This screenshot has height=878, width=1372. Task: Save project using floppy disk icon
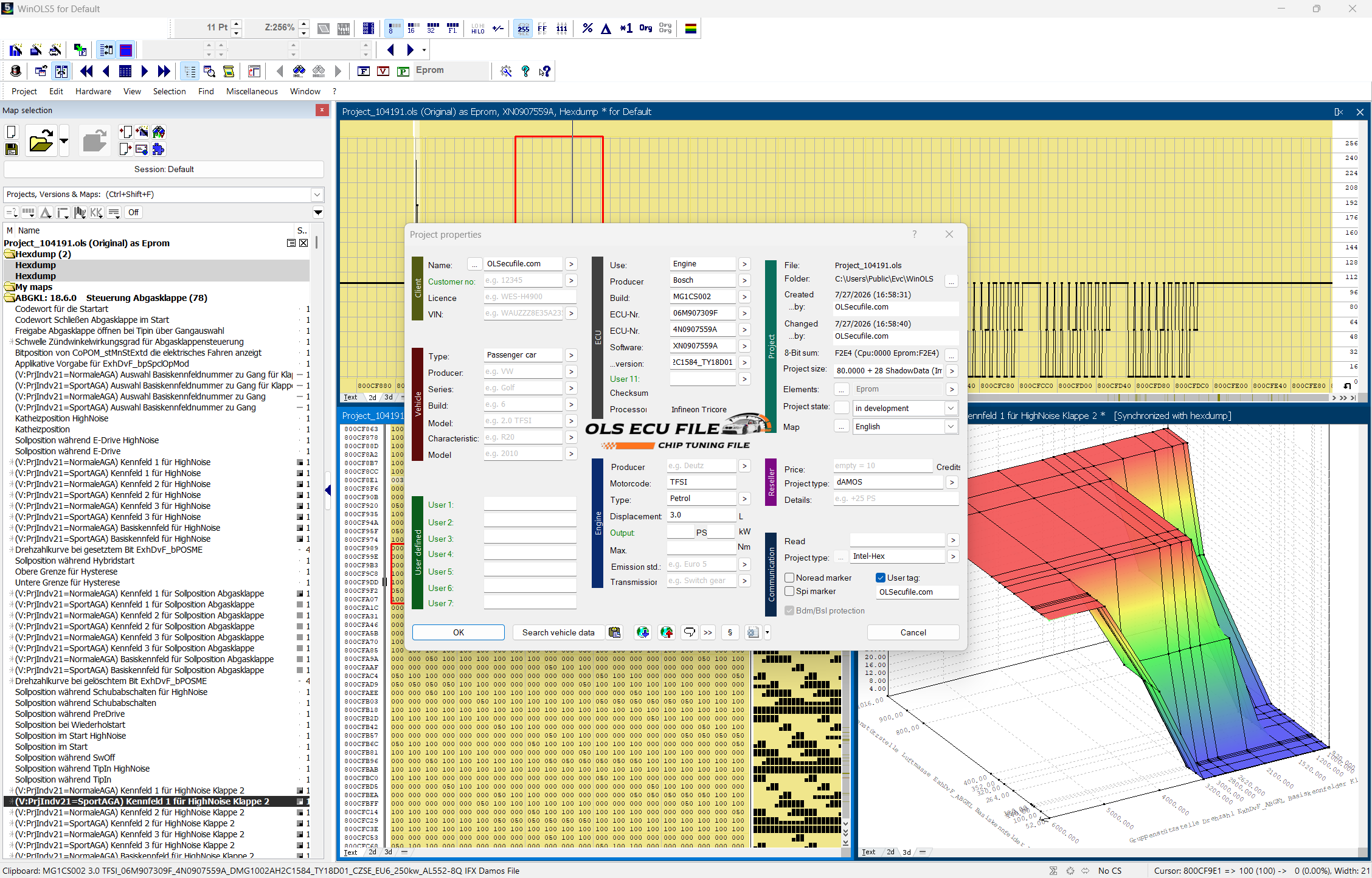[11, 149]
